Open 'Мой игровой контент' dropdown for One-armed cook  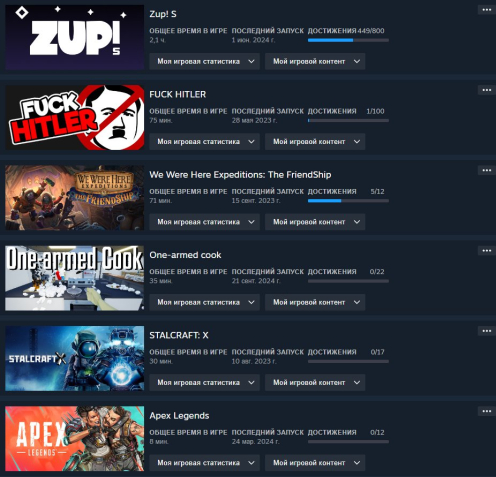tap(315, 302)
